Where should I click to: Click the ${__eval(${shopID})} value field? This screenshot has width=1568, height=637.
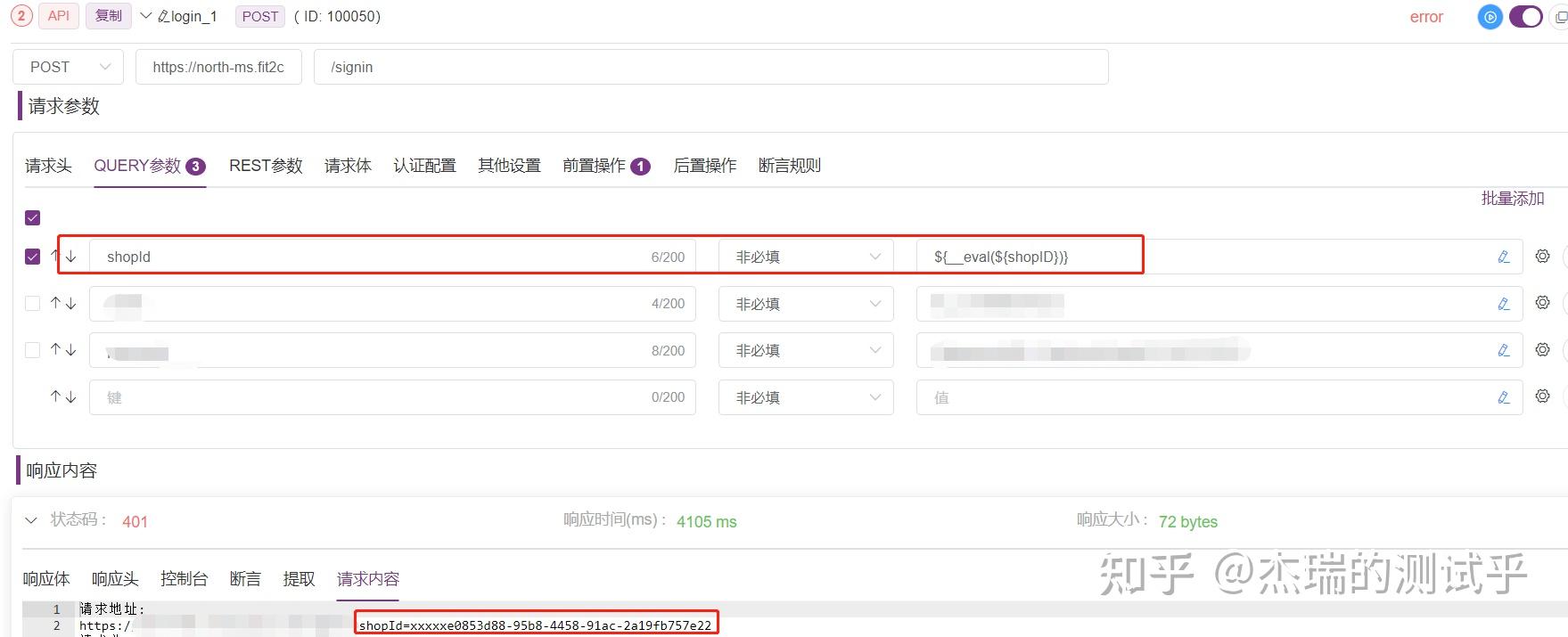[1219, 257]
